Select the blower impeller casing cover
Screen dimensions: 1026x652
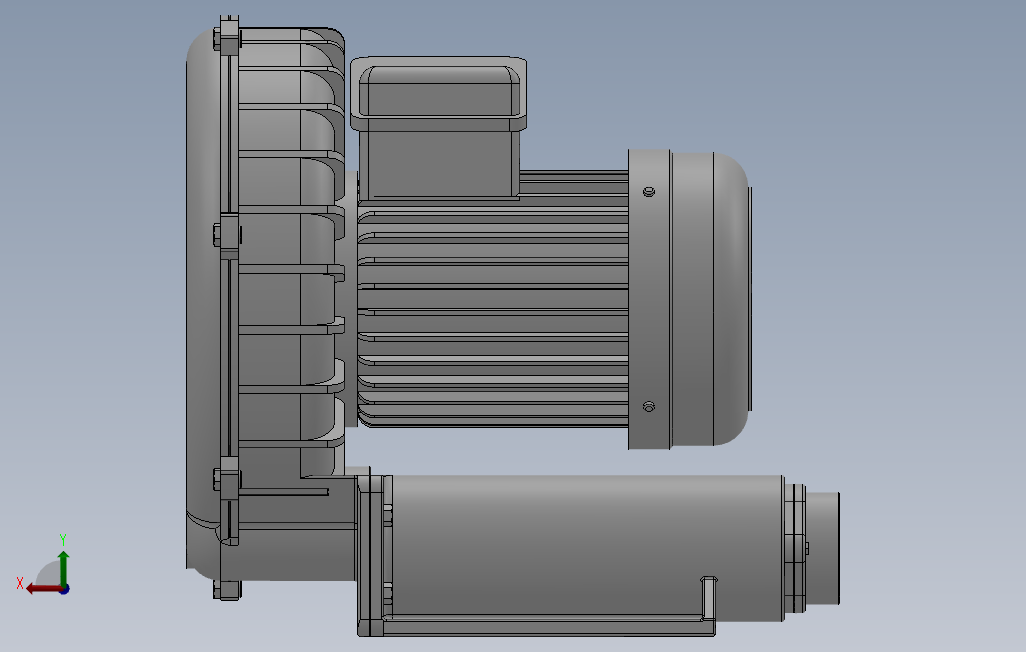tap(204, 304)
